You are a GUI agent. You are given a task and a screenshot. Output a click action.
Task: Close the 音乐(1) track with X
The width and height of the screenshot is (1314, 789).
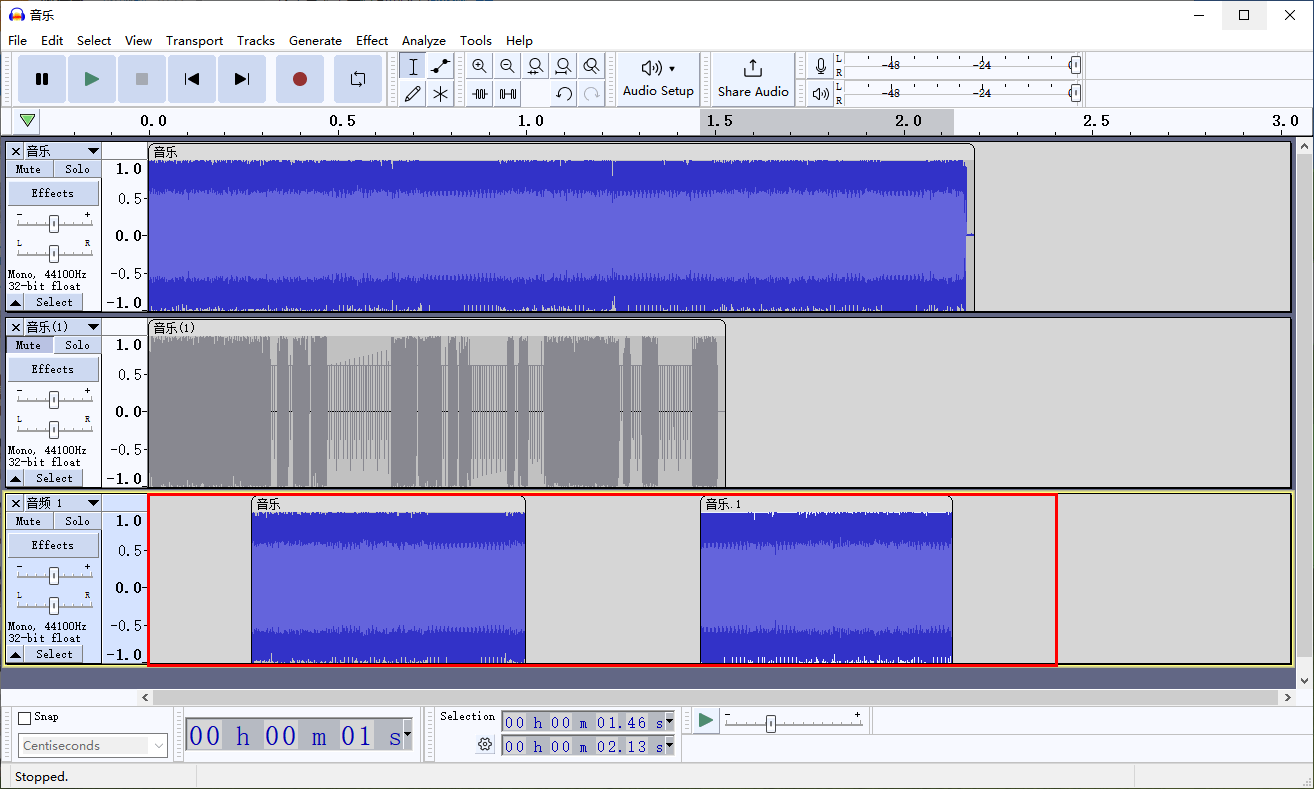15,327
